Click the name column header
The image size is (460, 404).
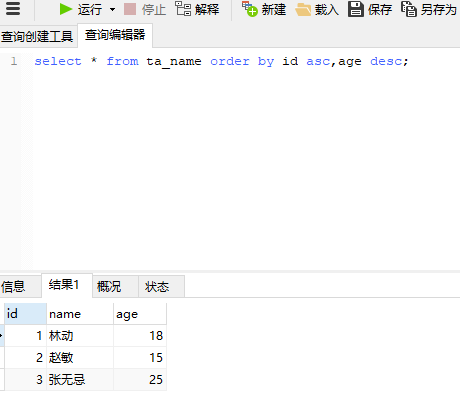[80, 314]
